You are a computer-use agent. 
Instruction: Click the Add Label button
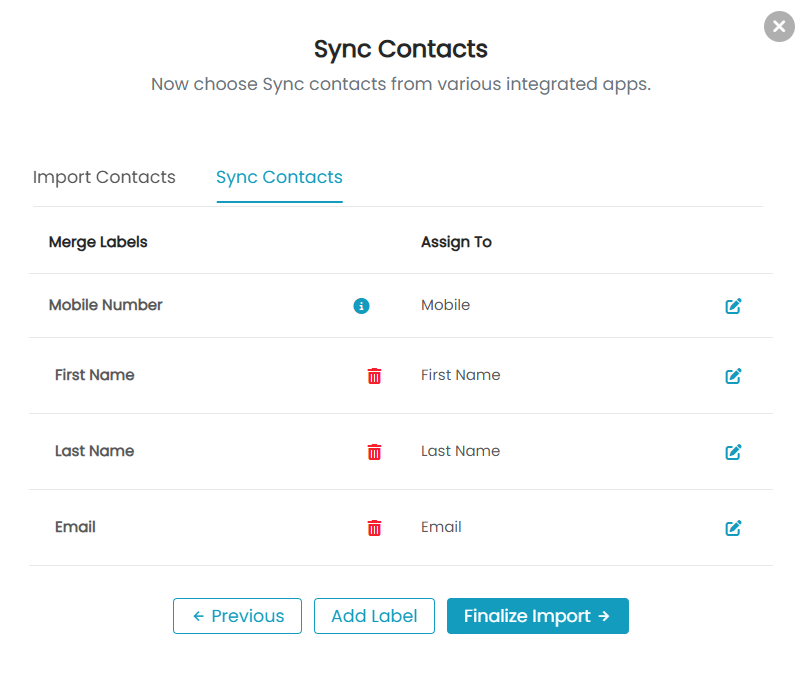coord(375,616)
